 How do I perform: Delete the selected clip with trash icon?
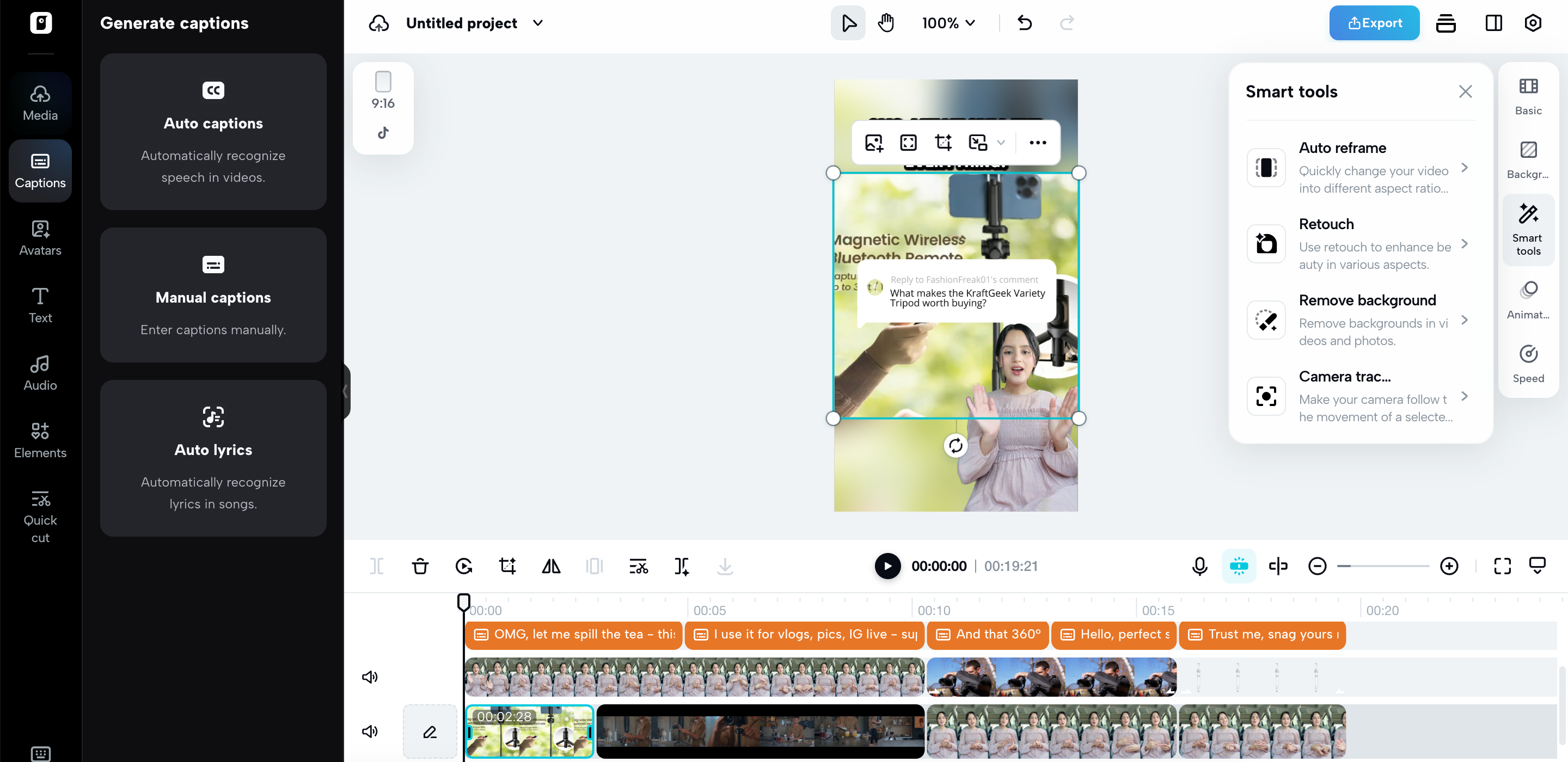420,566
